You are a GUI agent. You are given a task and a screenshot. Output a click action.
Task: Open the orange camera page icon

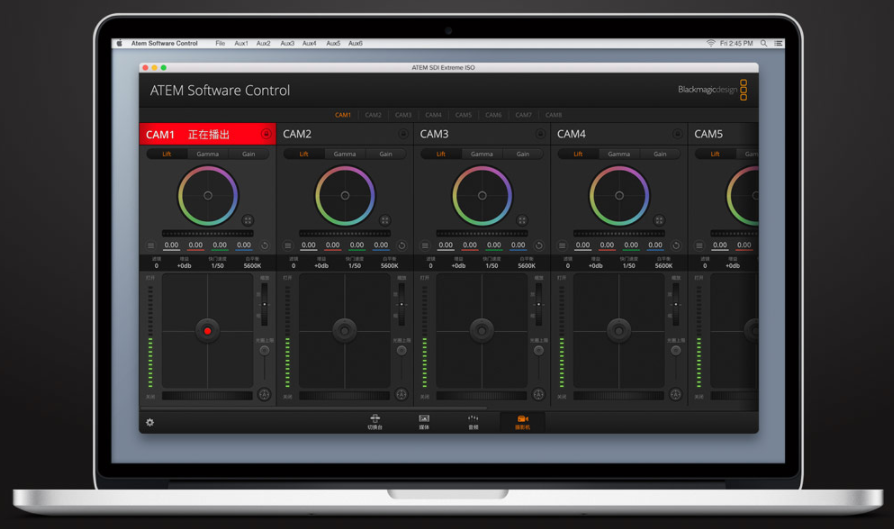pyautogui.click(x=522, y=422)
